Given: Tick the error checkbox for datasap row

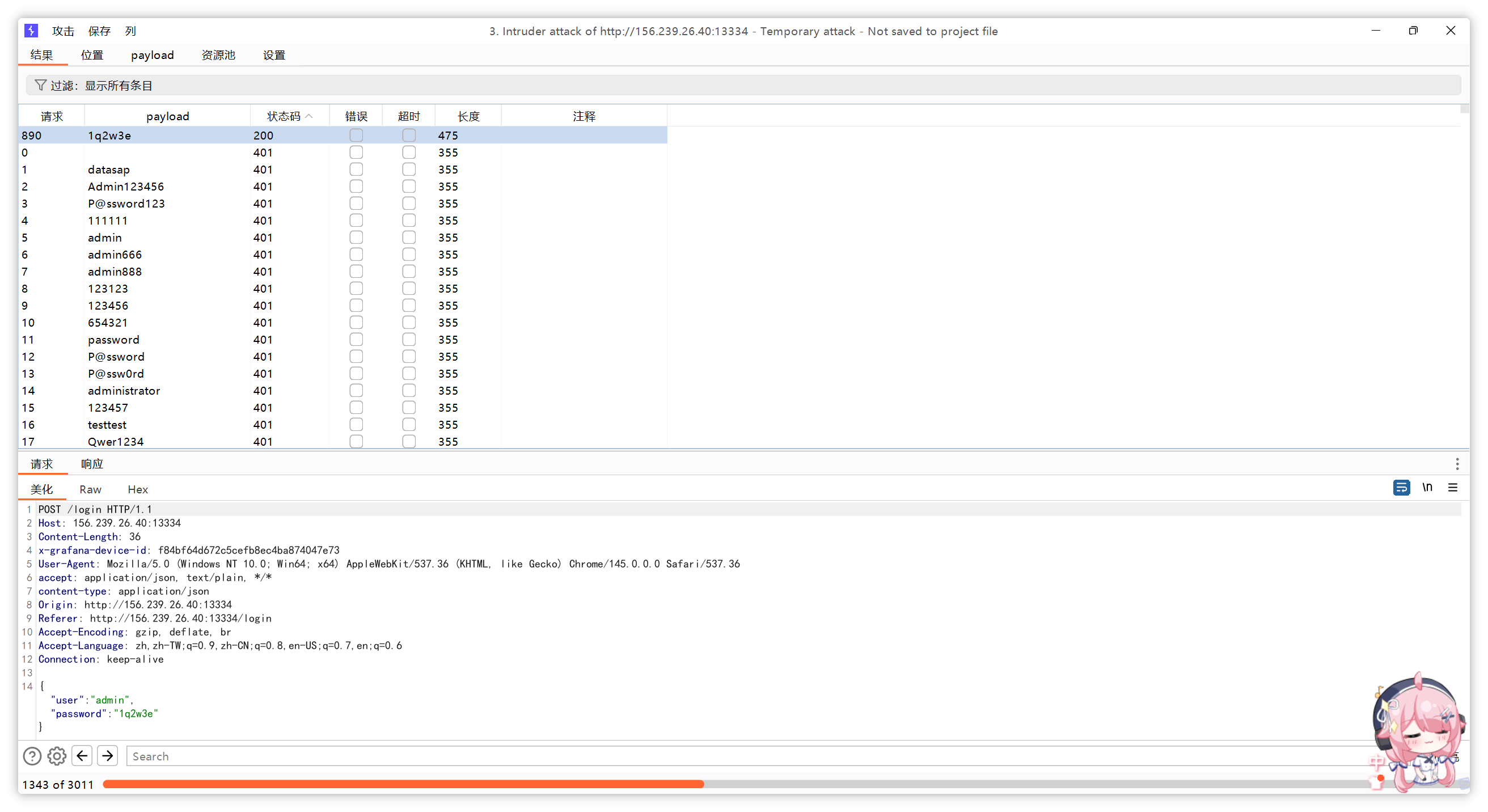Looking at the screenshot, I should tap(356, 169).
